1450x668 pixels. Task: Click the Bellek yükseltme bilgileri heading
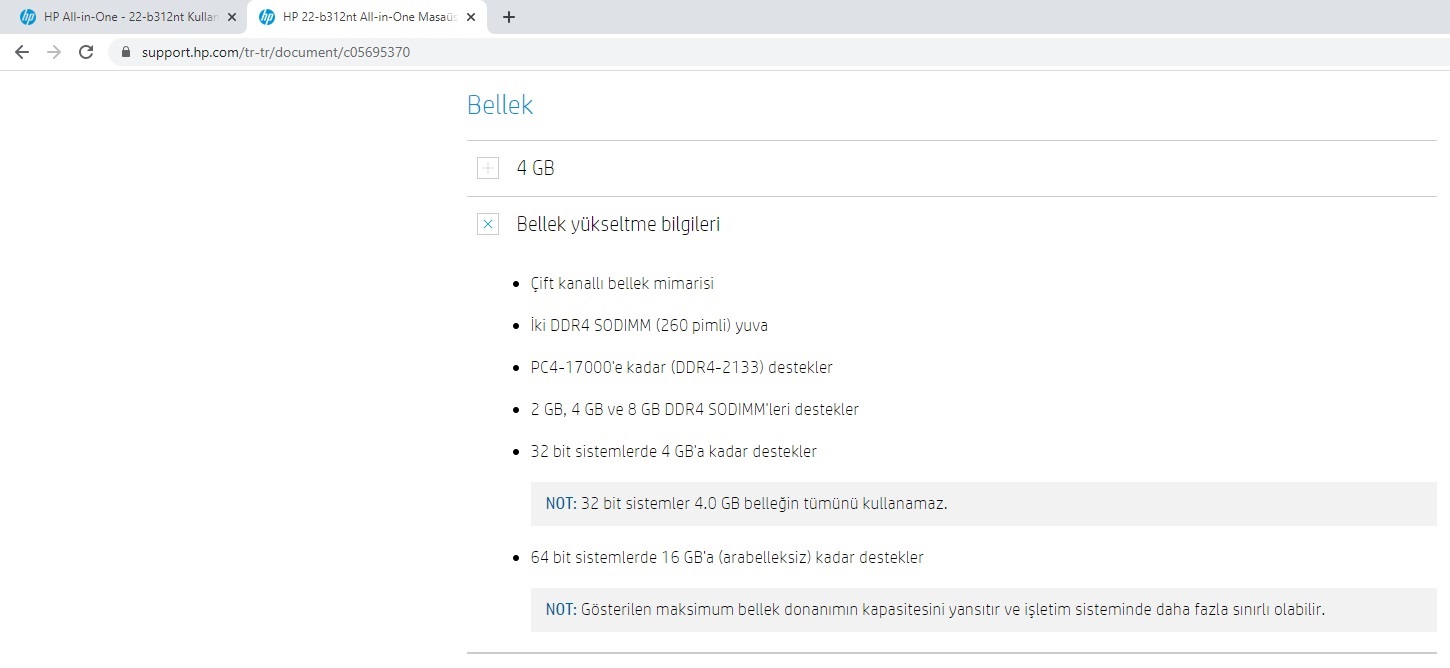pos(618,224)
